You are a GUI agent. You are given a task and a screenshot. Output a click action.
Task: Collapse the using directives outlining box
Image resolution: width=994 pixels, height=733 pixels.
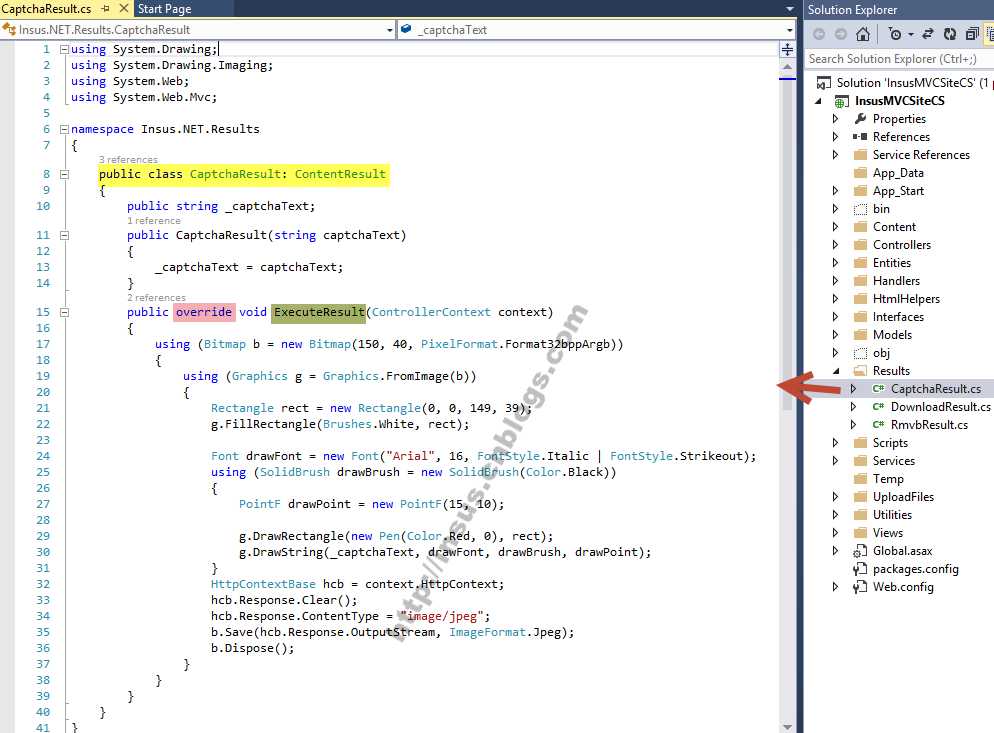click(64, 49)
